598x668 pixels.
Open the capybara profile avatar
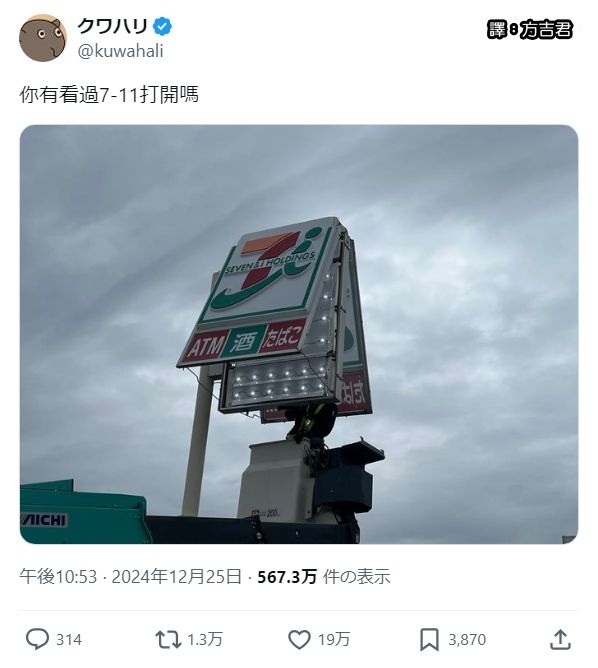pyautogui.click(x=43, y=38)
